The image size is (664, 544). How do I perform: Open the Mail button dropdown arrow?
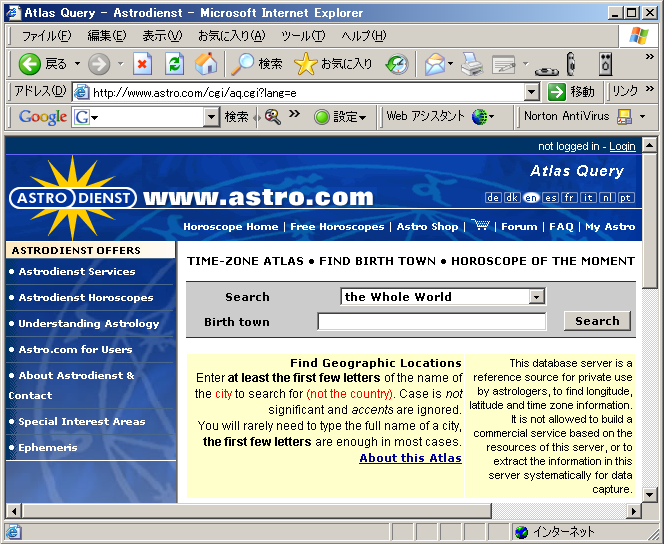(x=451, y=64)
